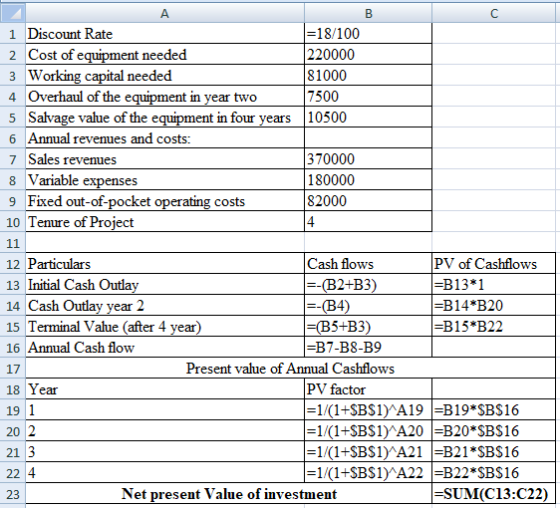560x508 pixels.
Task: Select column C header
Action: [494, 13]
